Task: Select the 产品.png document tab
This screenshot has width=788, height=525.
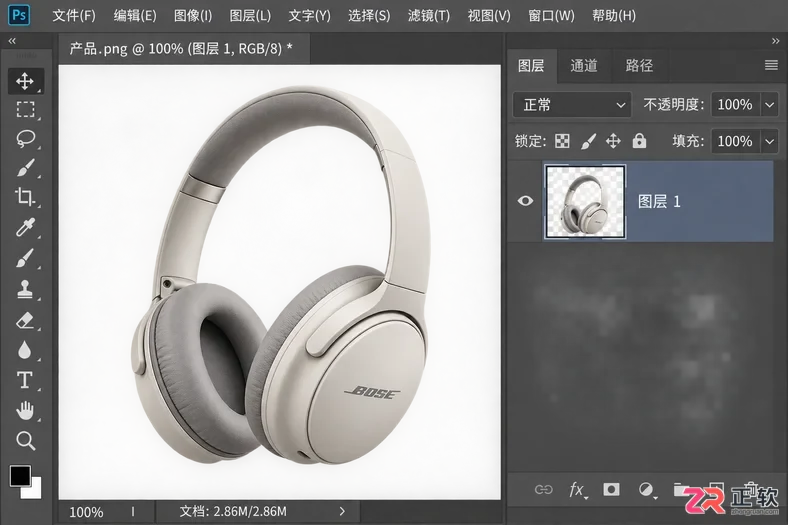Action: 184,49
